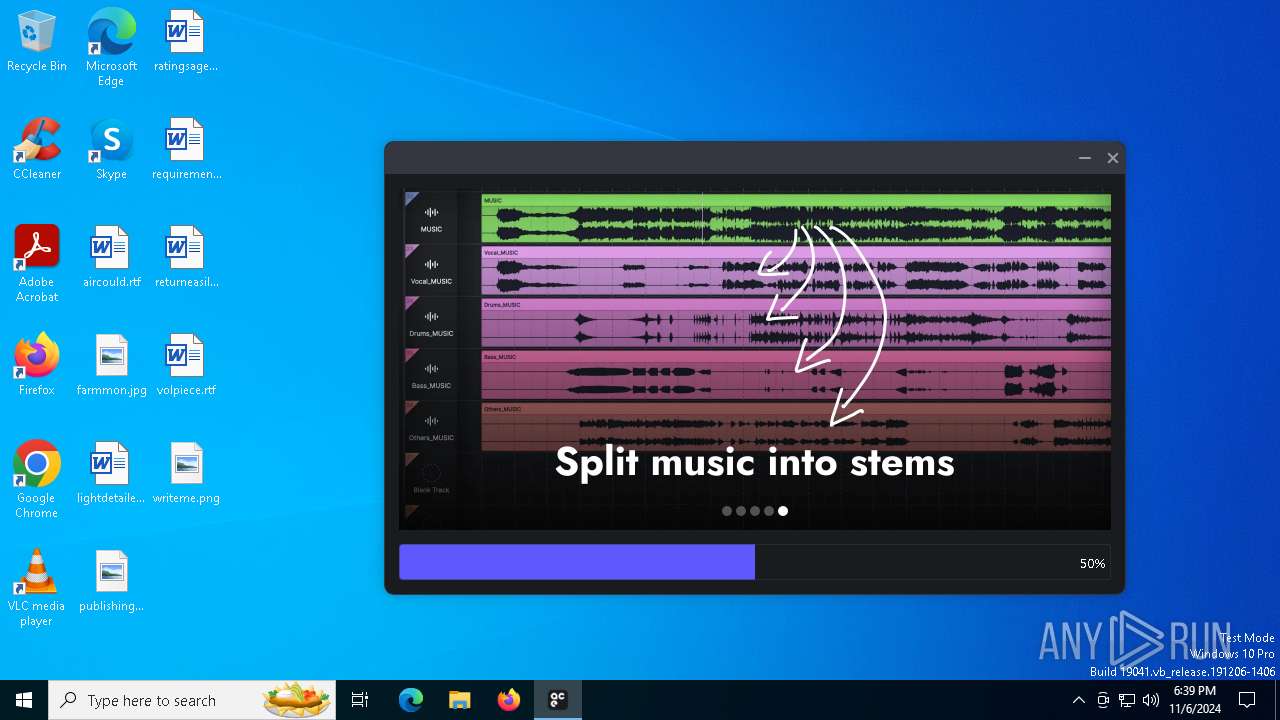Image resolution: width=1280 pixels, height=720 pixels.
Task: Click the third slideshow dot indicator
Action: [x=755, y=511]
